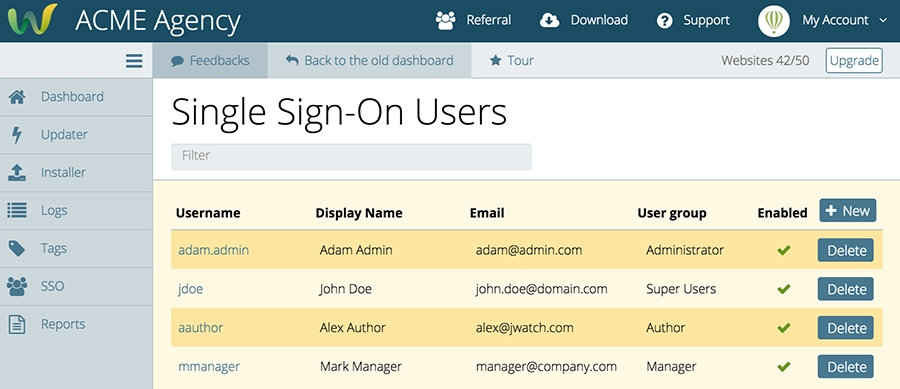Toggle enabled checkmark for mmanager
This screenshot has width=900, height=389.
pos(783,366)
